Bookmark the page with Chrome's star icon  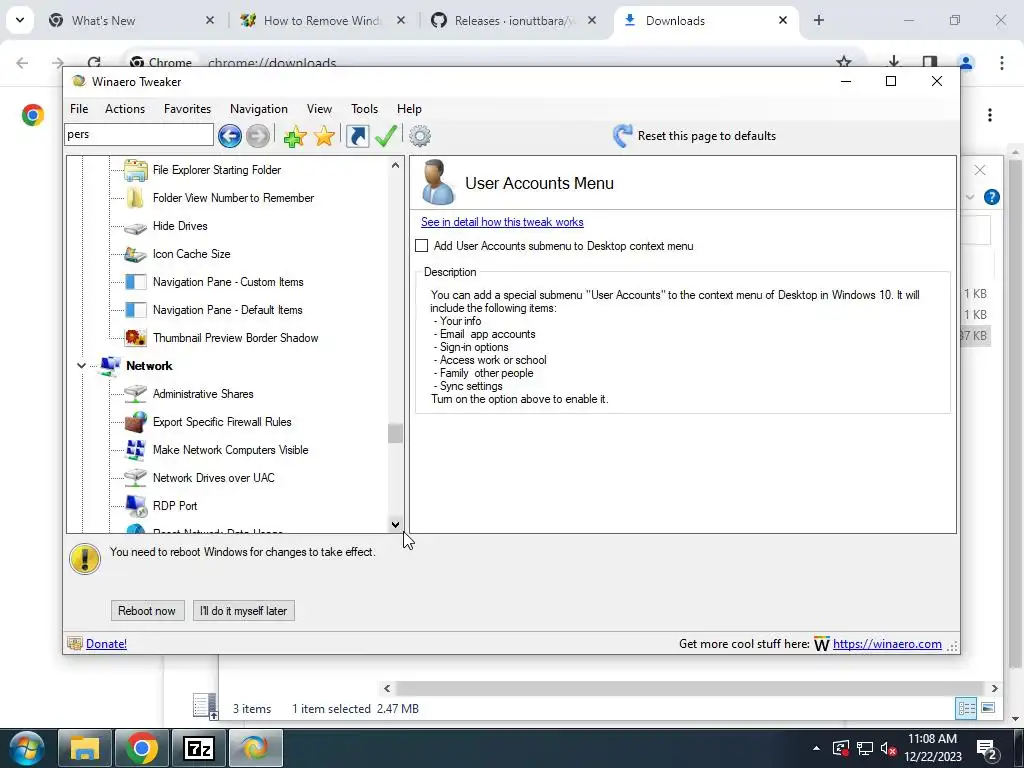tap(844, 63)
